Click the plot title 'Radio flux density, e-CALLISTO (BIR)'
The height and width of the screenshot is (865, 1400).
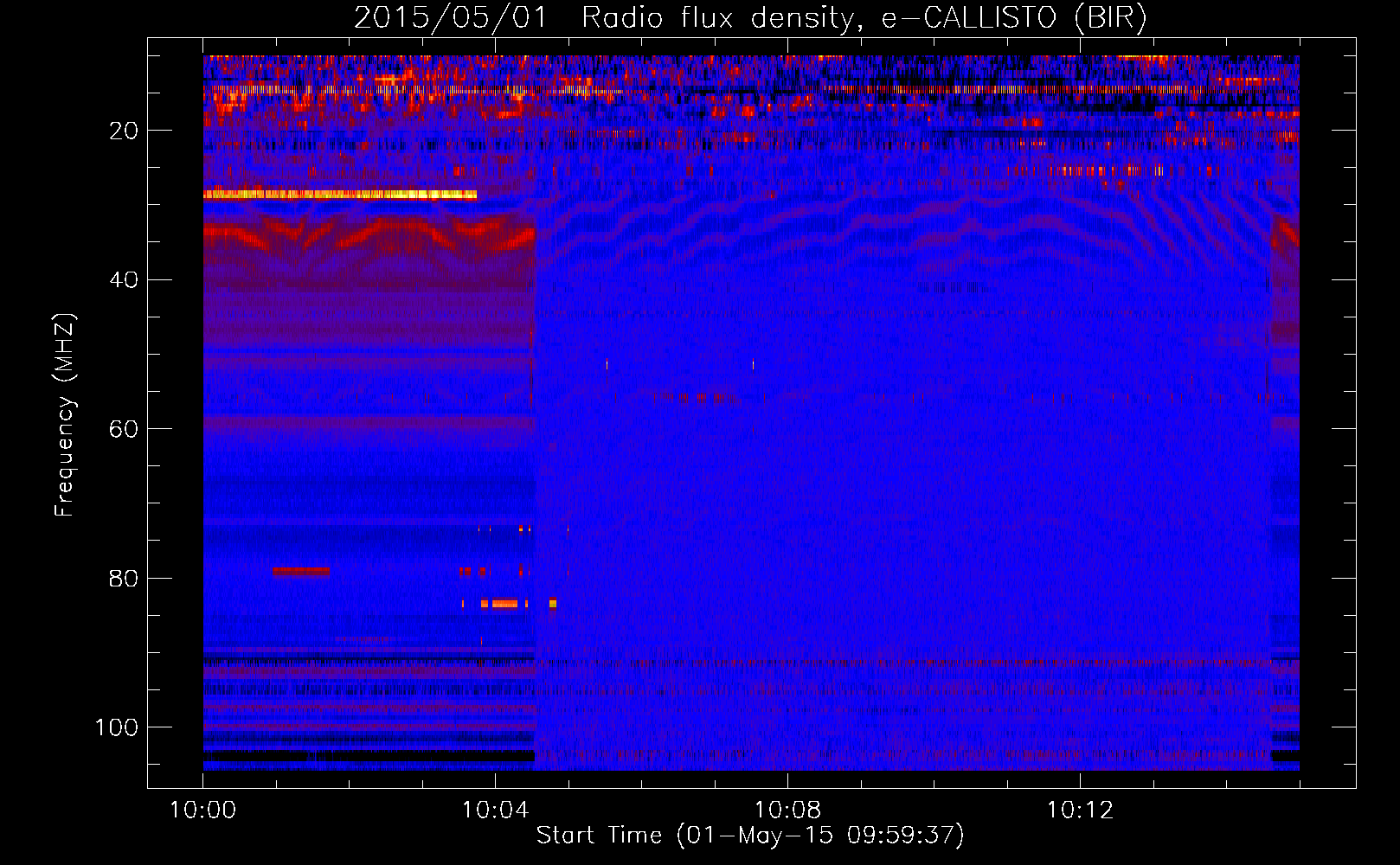click(x=864, y=17)
